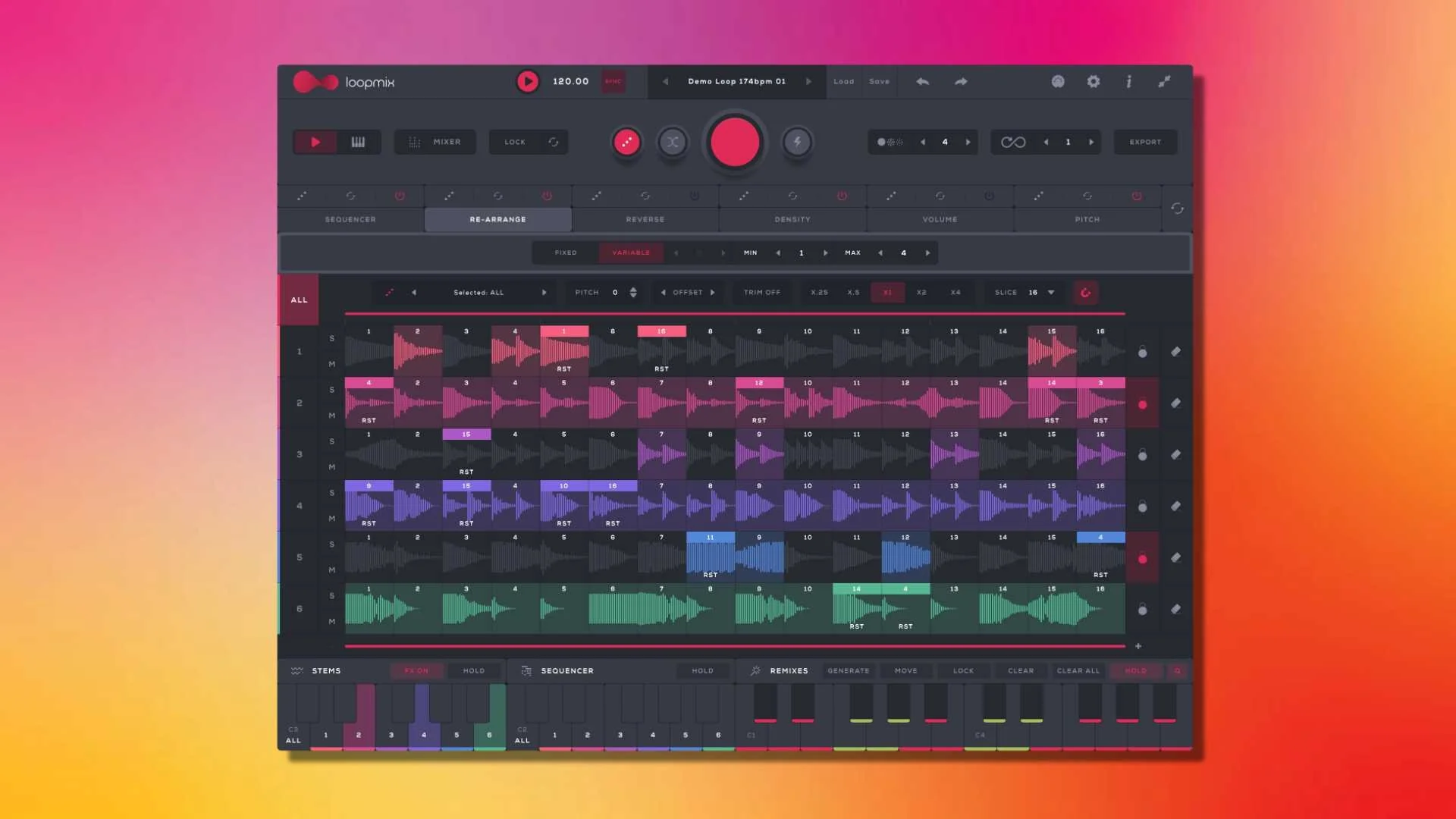The height and width of the screenshot is (819, 1456).
Task: Click the dice randomize icon
Action: [x=627, y=142]
